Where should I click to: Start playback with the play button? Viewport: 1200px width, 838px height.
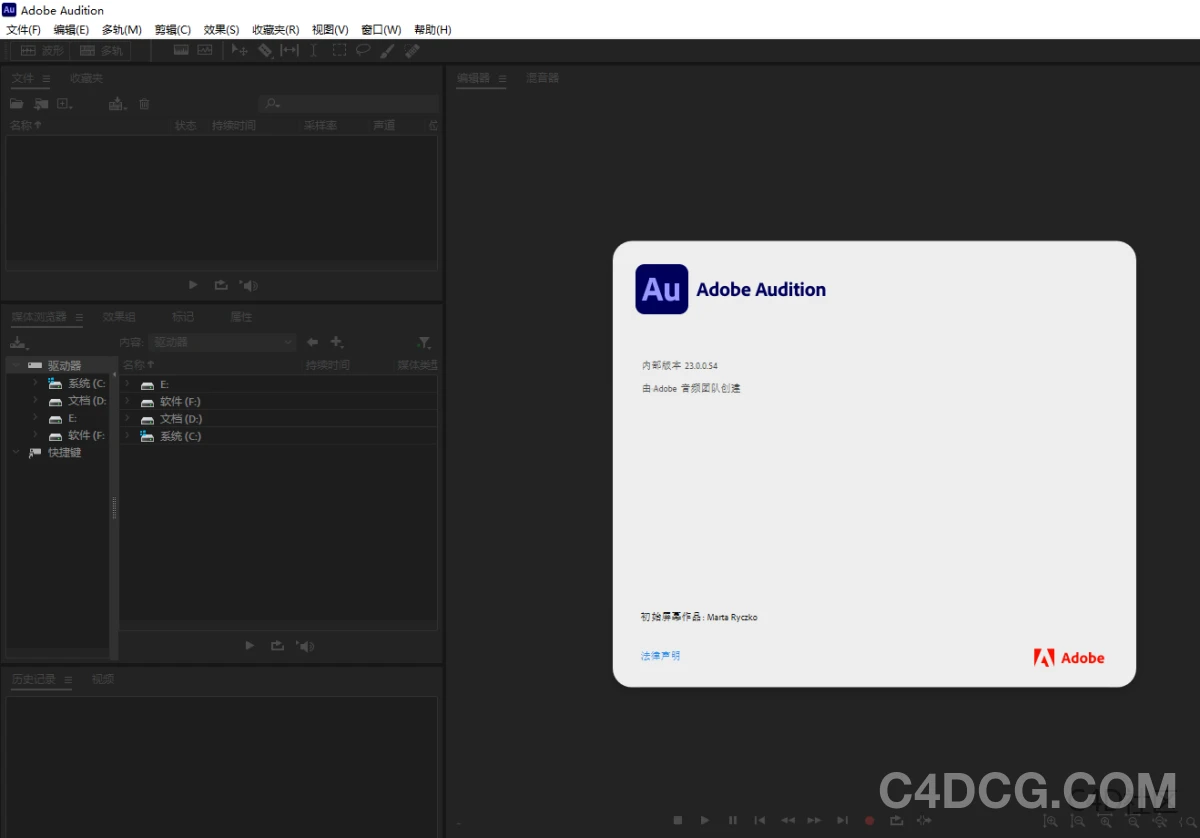pos(705,820)
